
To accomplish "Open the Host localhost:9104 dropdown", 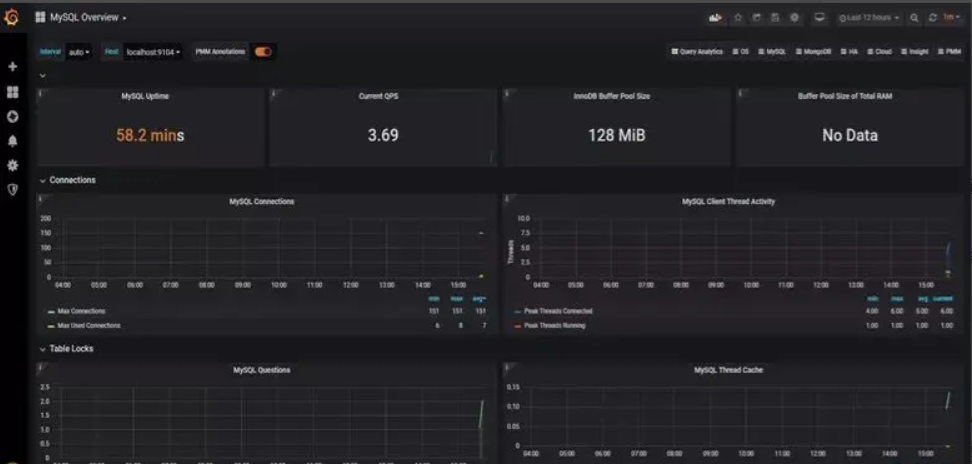I will click(153, 53).
